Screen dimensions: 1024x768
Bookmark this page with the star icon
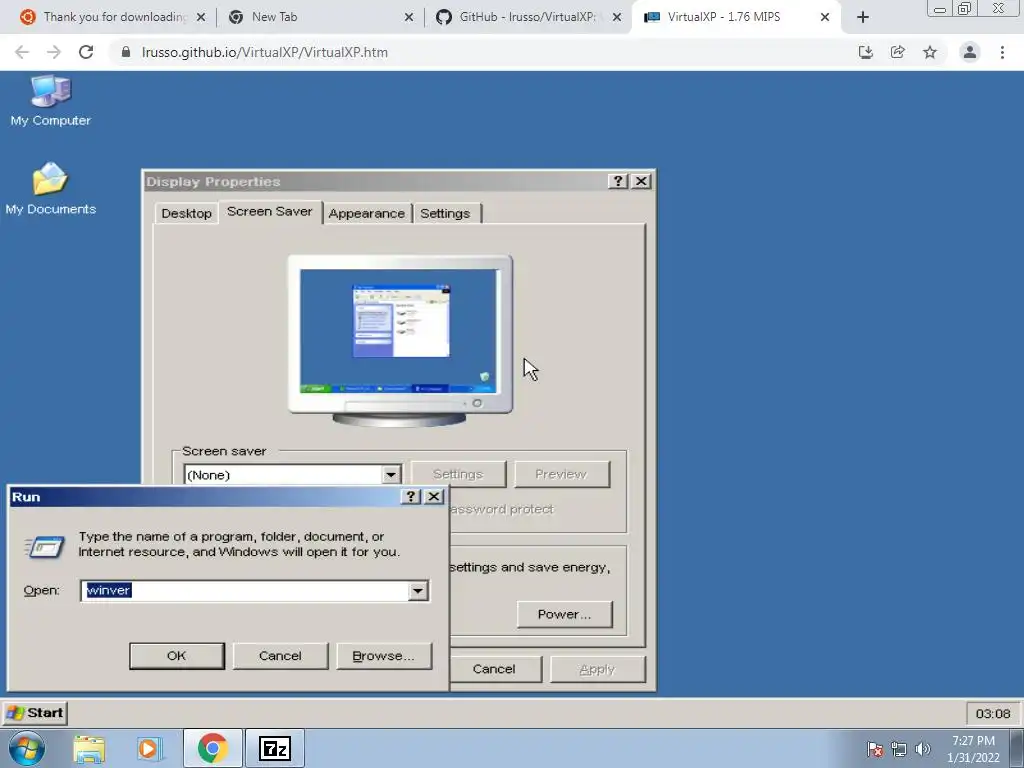[930, 52]
